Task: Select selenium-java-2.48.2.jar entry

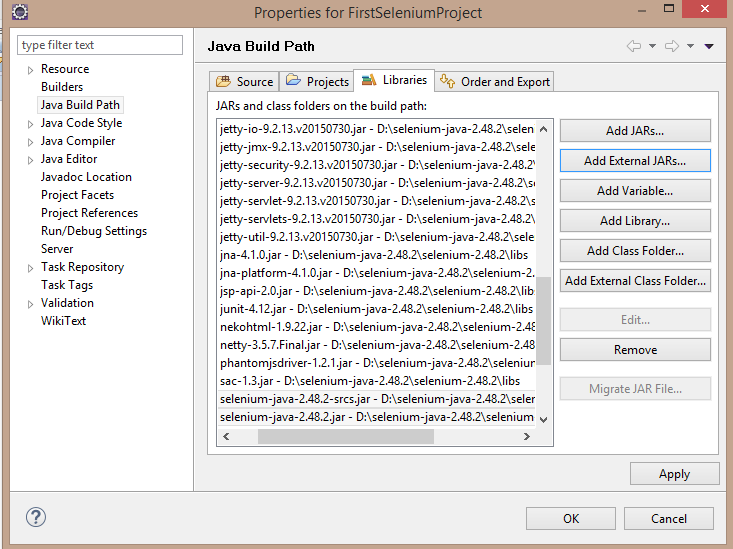Action: [x=377, y=417]
